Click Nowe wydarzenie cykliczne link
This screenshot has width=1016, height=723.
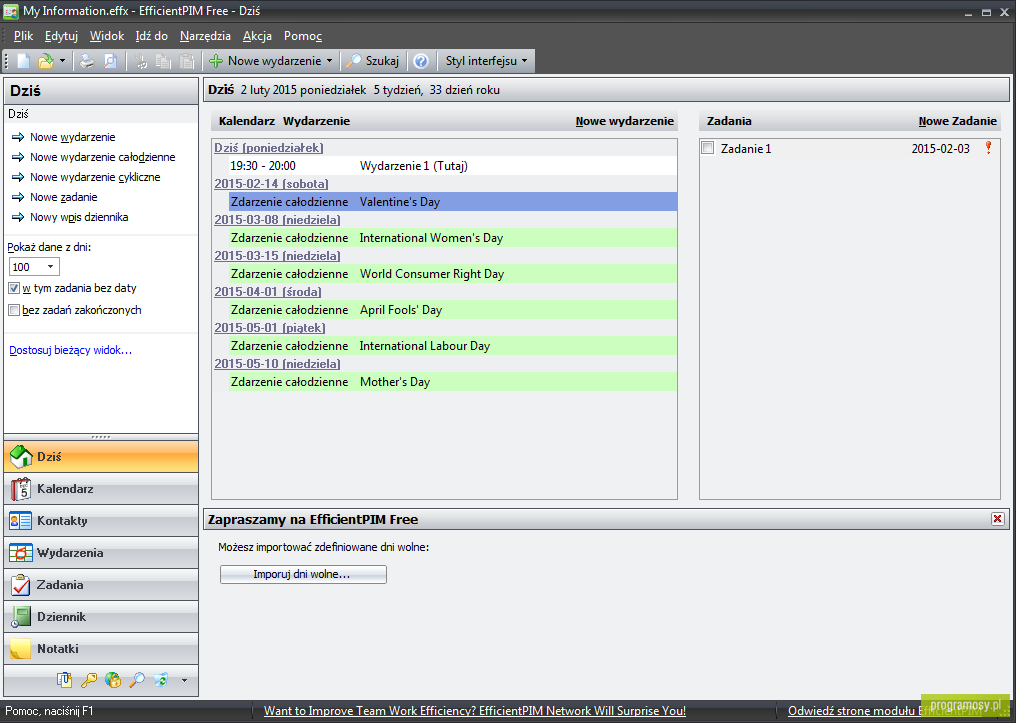[x=95, y=177]
